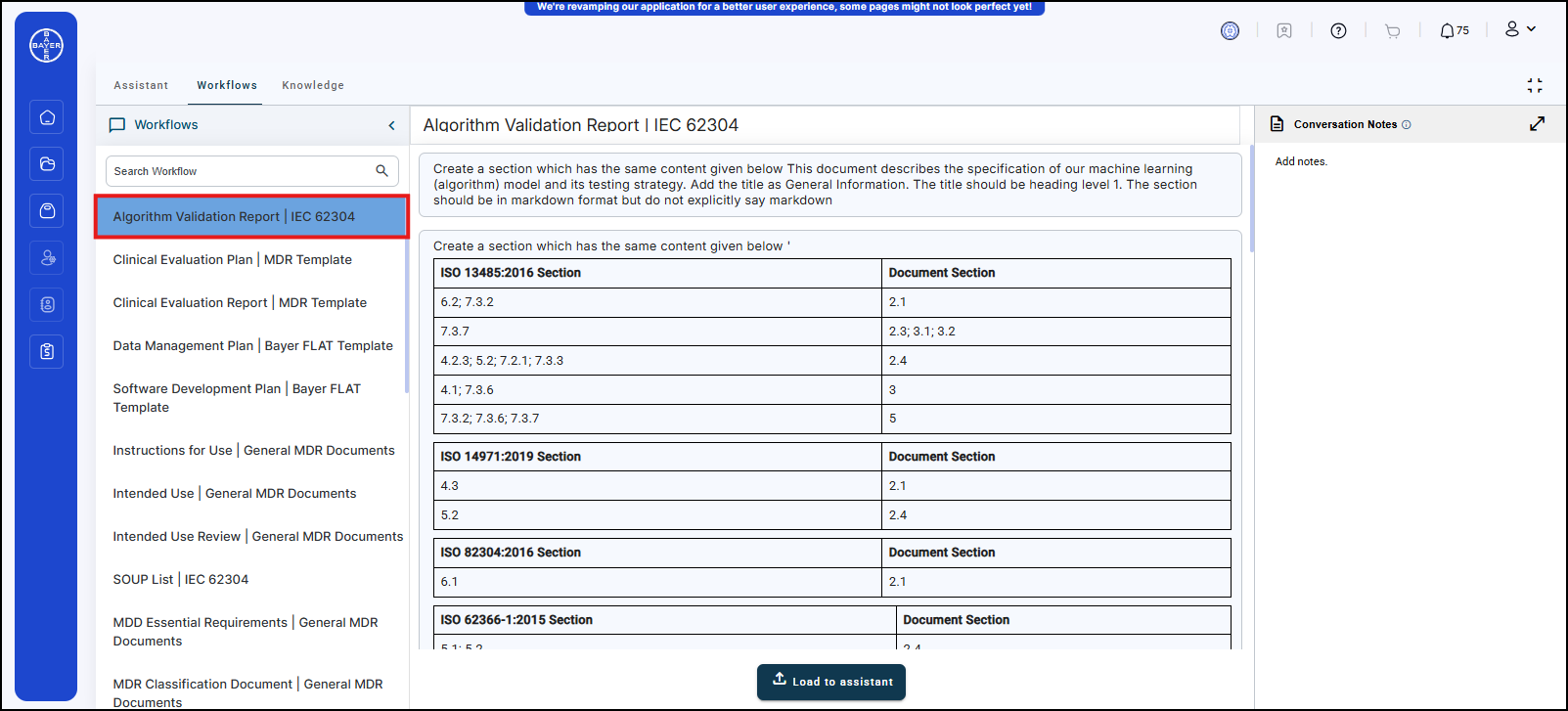Select Algorithm Validation Report | IEC 62304 workflow
The height and width of the screenshot is (711, 1568).
251,216
